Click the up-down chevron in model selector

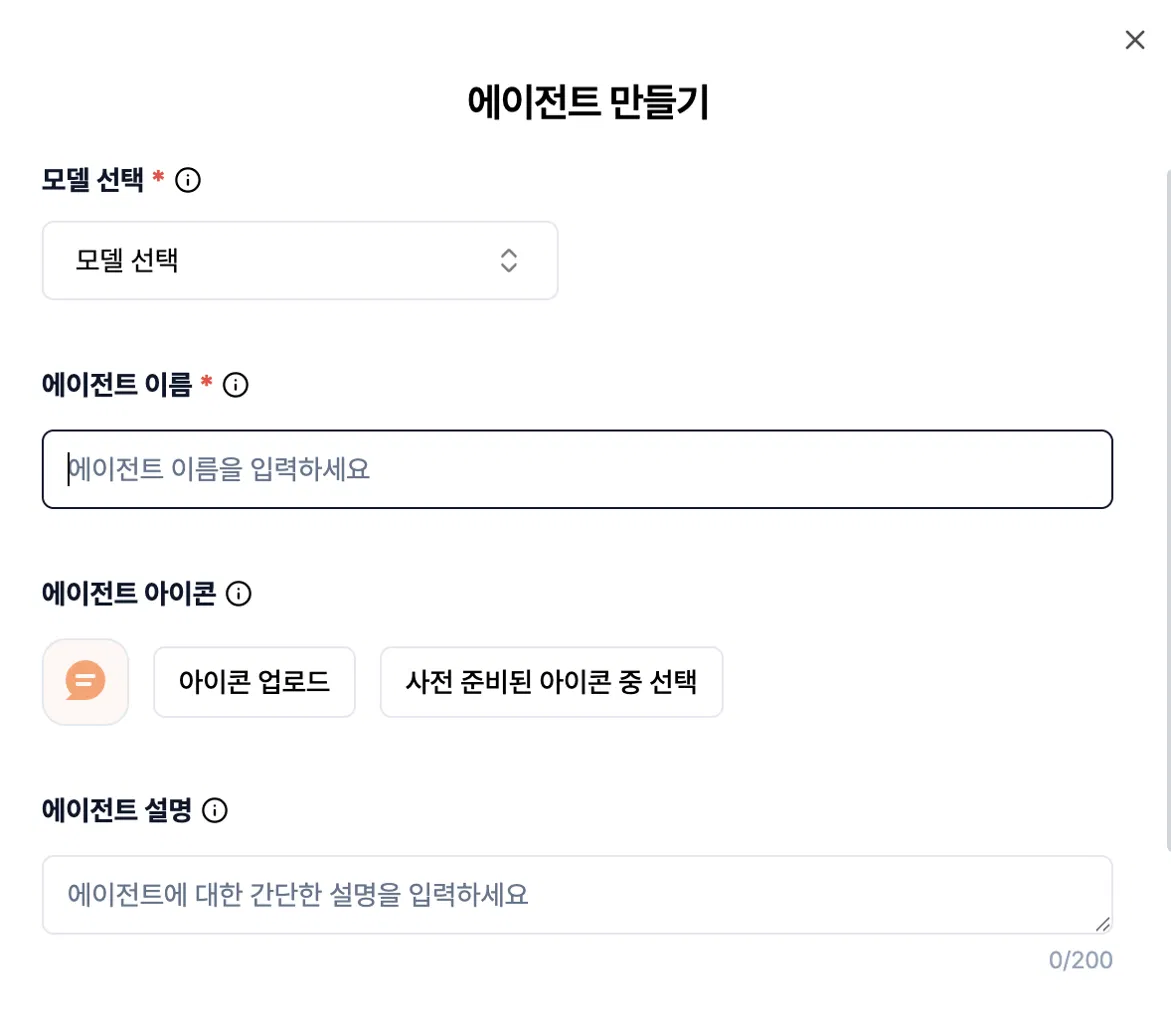509,261
